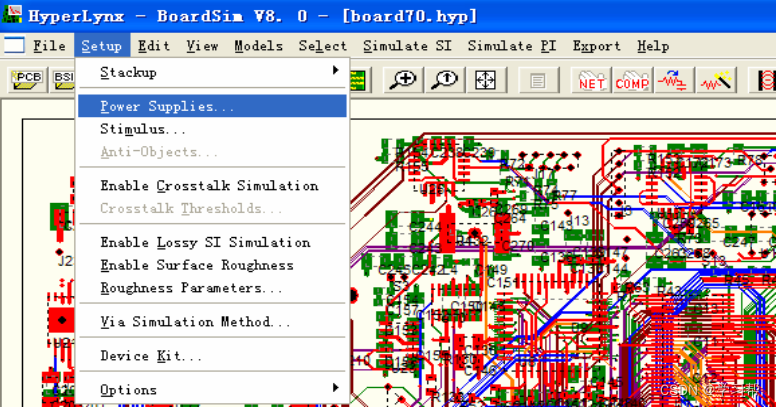
Task: Click the grayed report page toolbar icon
Action: point(538,80)
